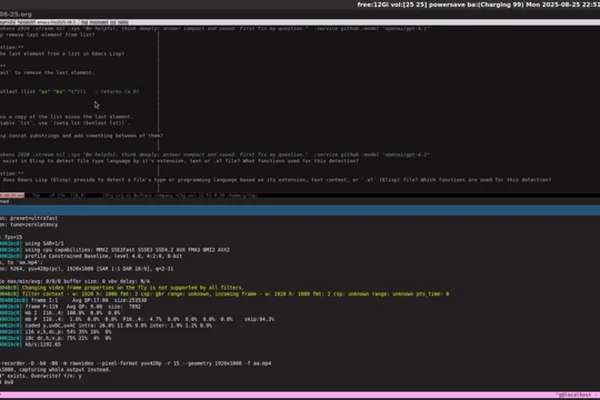
Task: Click the preset=ultrafast terminal line
Action: pos(29,218)
